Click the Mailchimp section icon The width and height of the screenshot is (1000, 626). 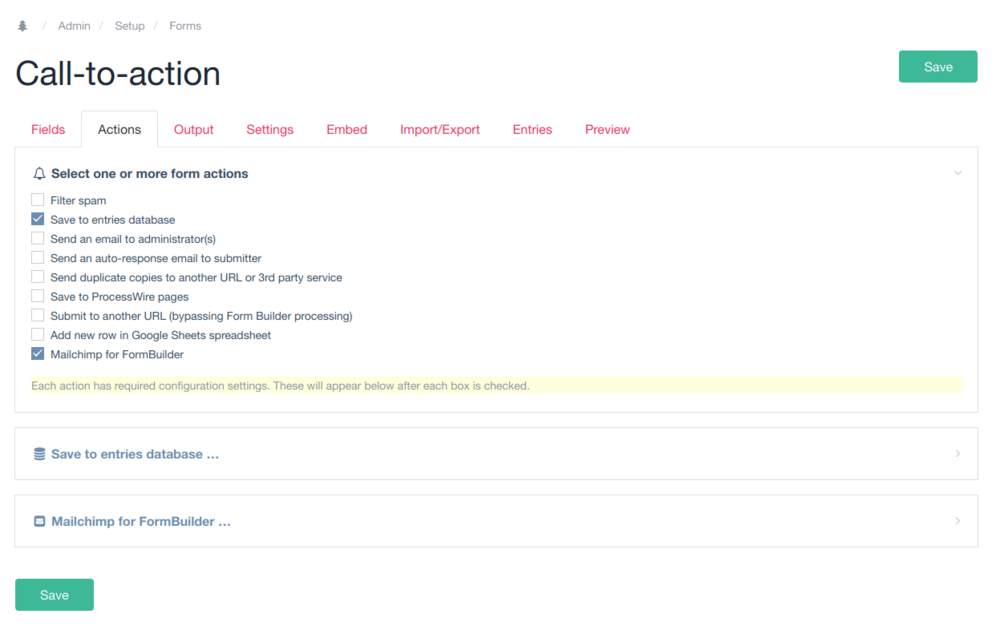39,522
